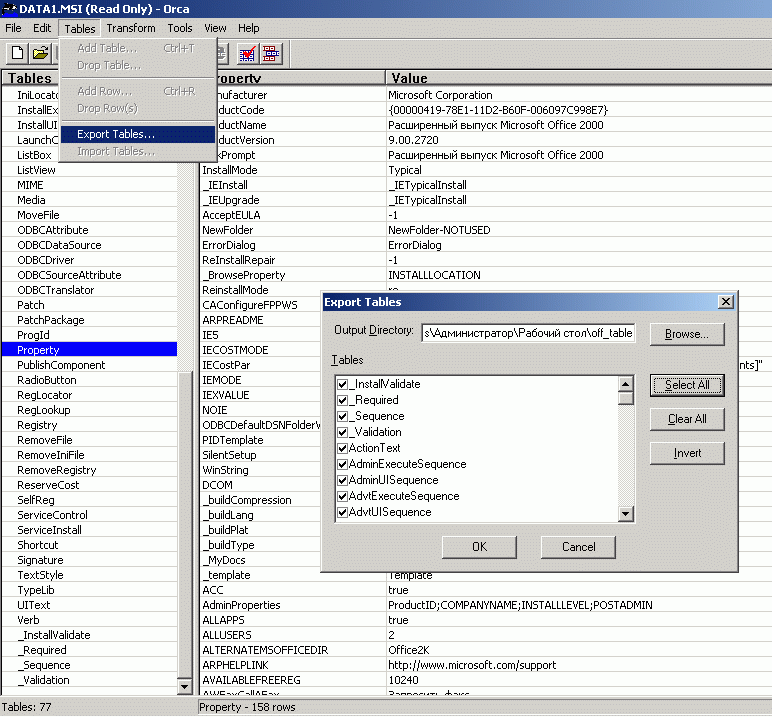Click the Validate toolbar icon with red checkmark
Viewport: 772px width, 717px height.
coord(247,53)
